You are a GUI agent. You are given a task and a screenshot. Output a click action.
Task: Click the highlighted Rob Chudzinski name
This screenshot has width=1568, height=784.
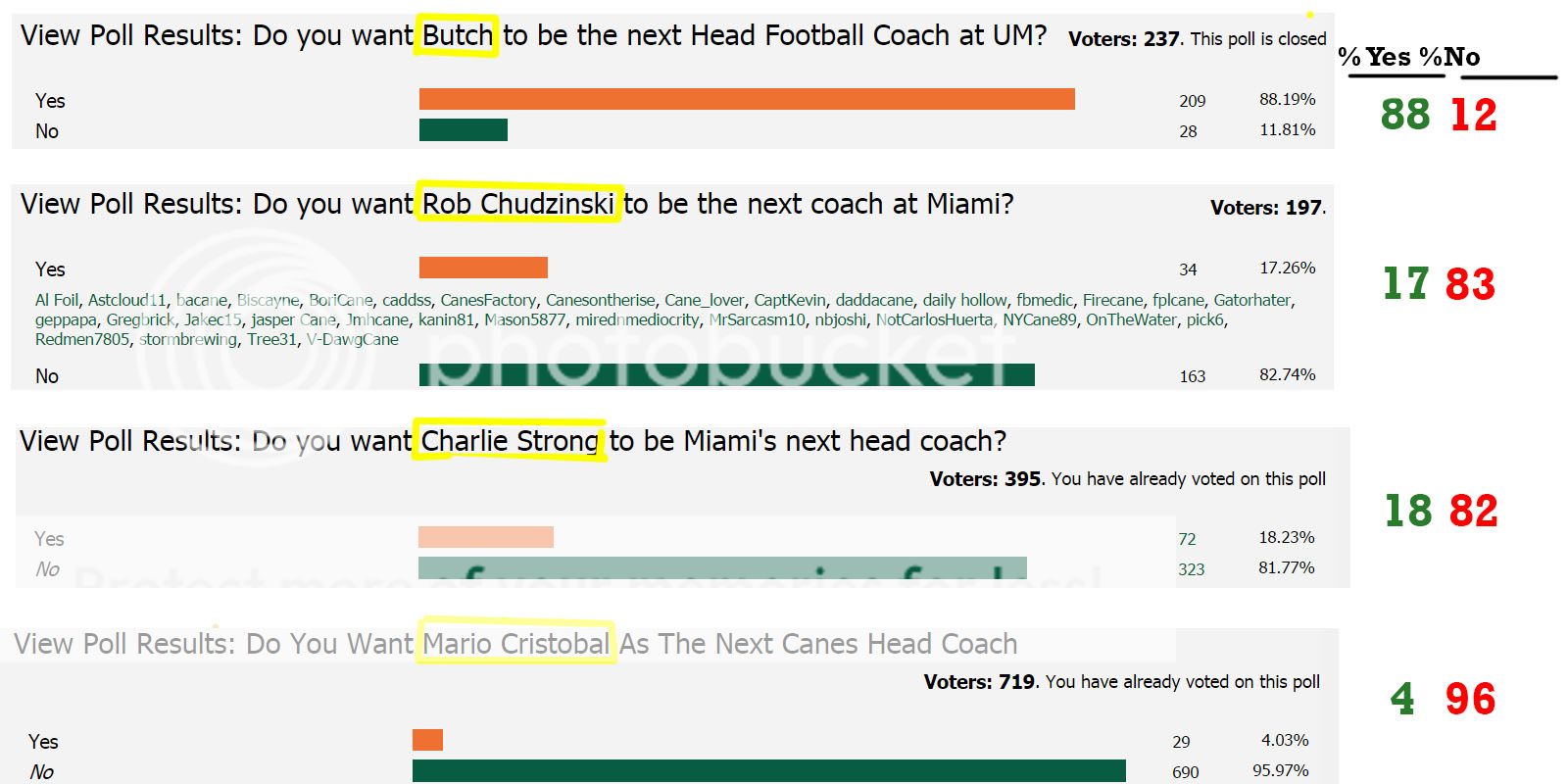point(518,204)
